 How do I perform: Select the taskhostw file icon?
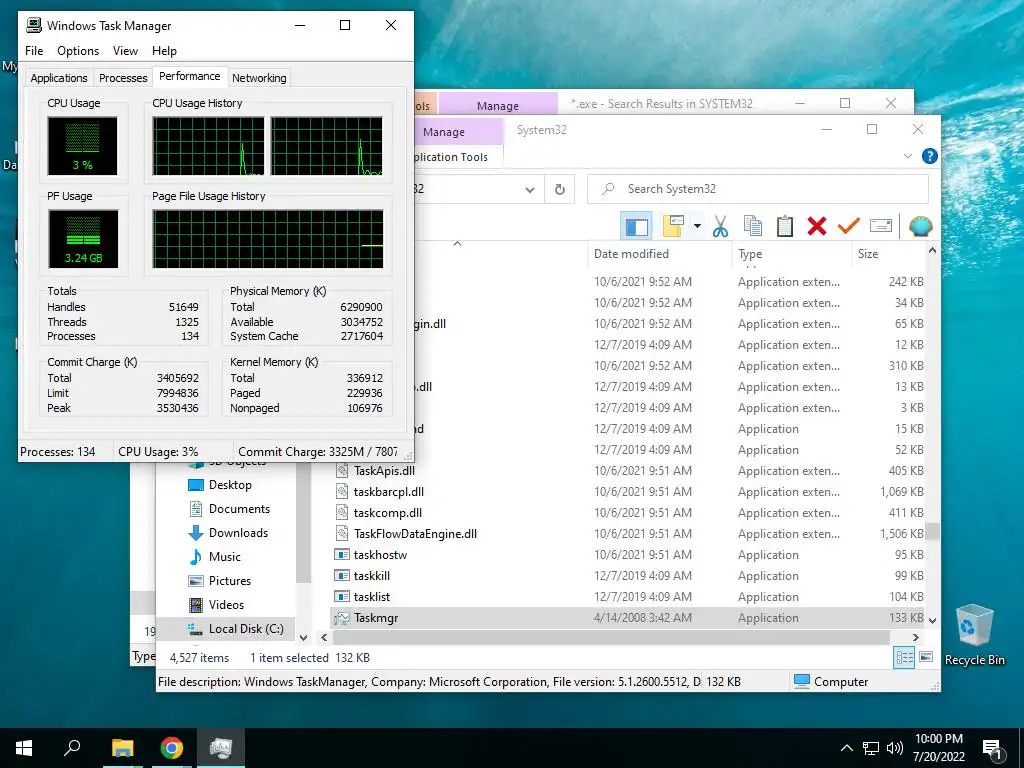[342, 555]
